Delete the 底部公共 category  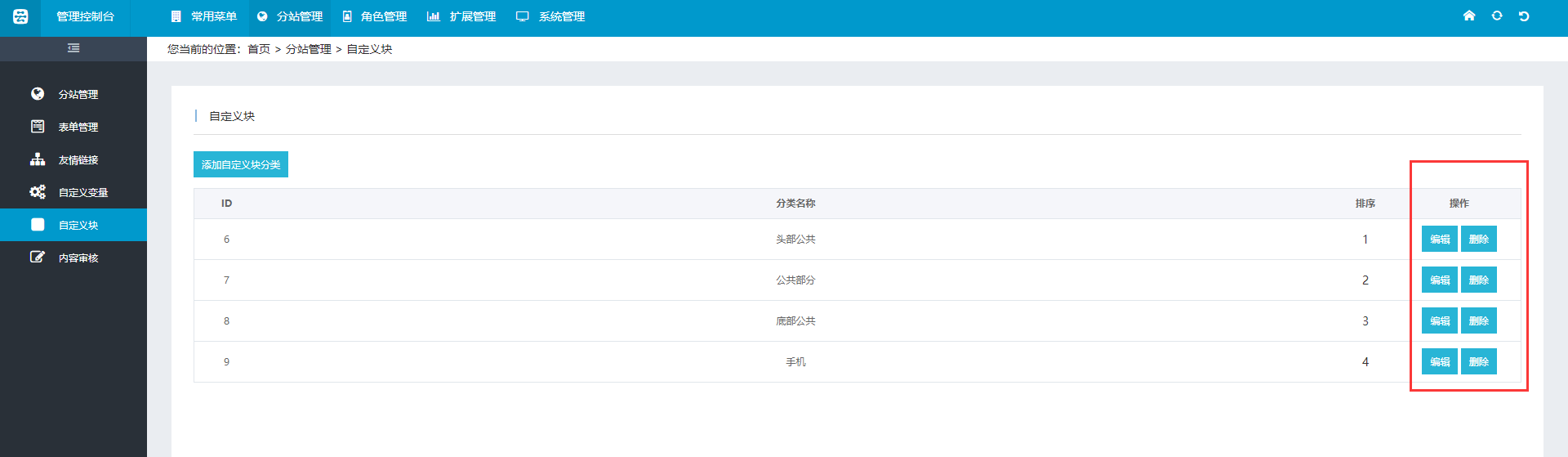[x=1479, y=320]
